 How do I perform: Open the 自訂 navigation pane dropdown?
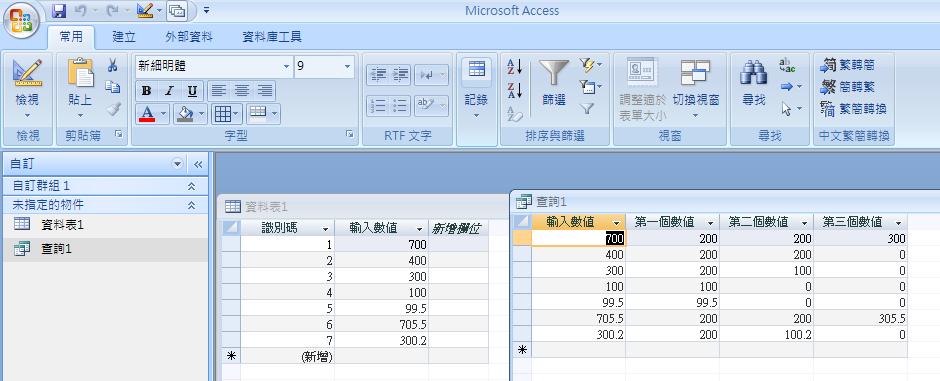pyautogui.click(x=177, y=164)
